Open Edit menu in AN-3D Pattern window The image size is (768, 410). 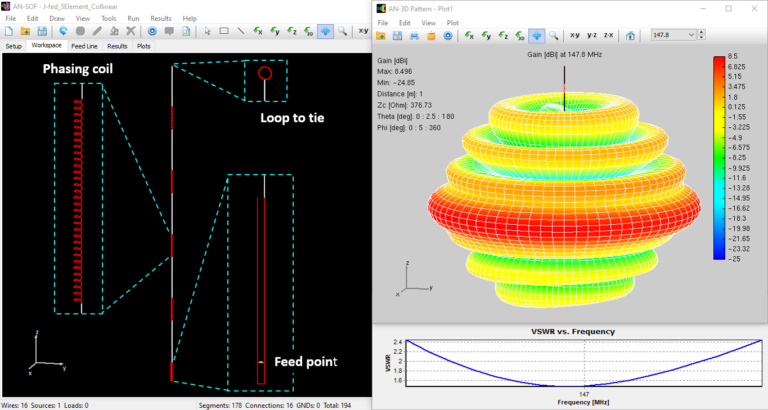tap(405, 23)
